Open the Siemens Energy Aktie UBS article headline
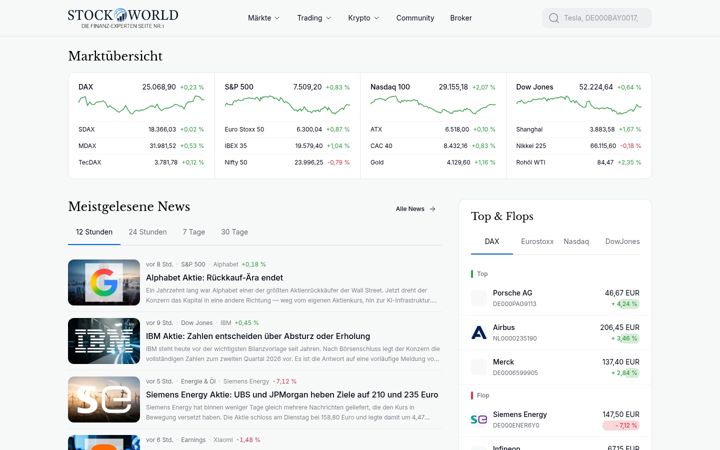This screenshot has width=720, height=450. [292, 395]
